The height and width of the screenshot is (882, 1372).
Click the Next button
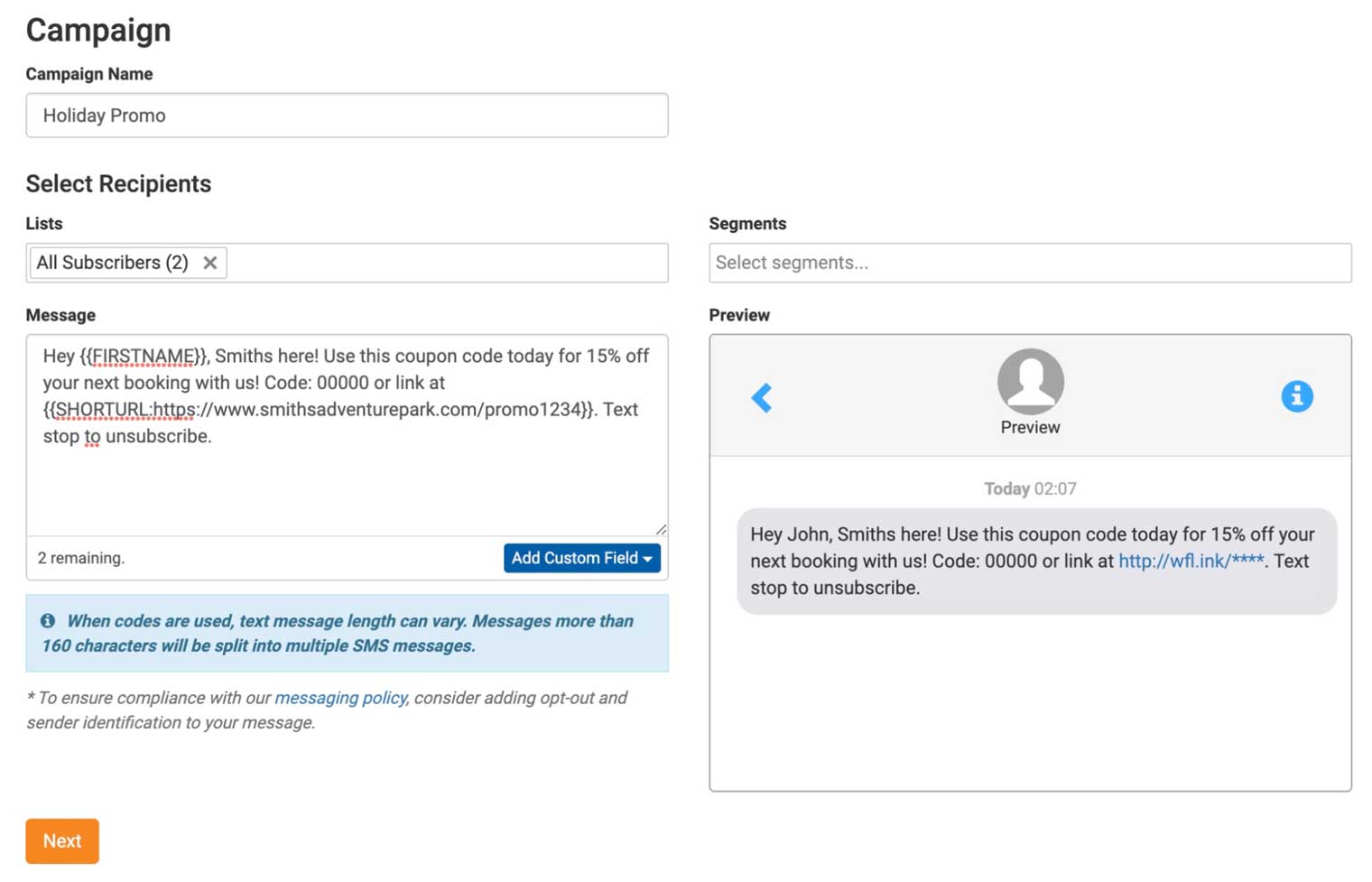tap(62, 840)
